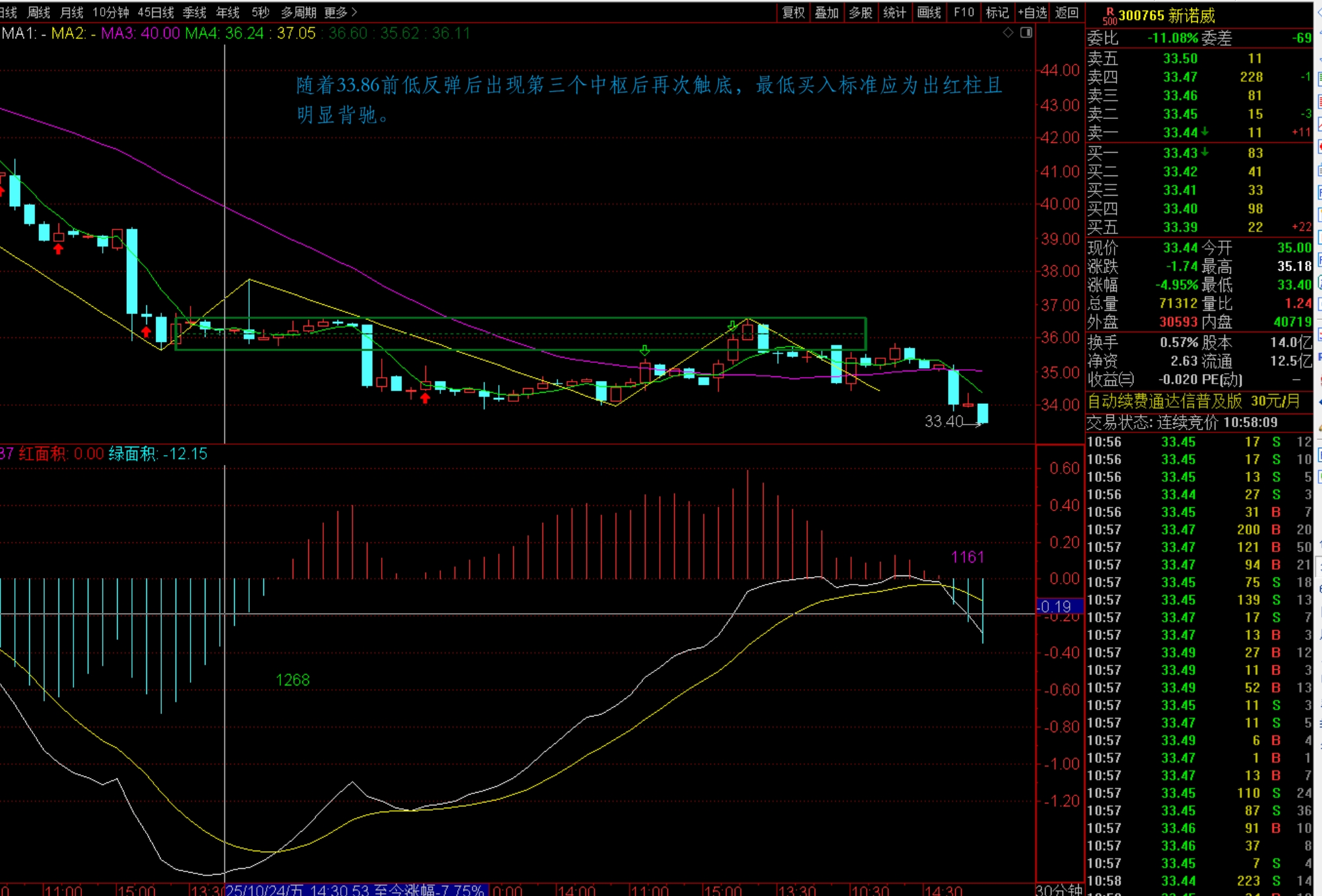Open the 复权 adjustment options
The height and width of the screenshot is (896, 1322).
click(793, 12)
